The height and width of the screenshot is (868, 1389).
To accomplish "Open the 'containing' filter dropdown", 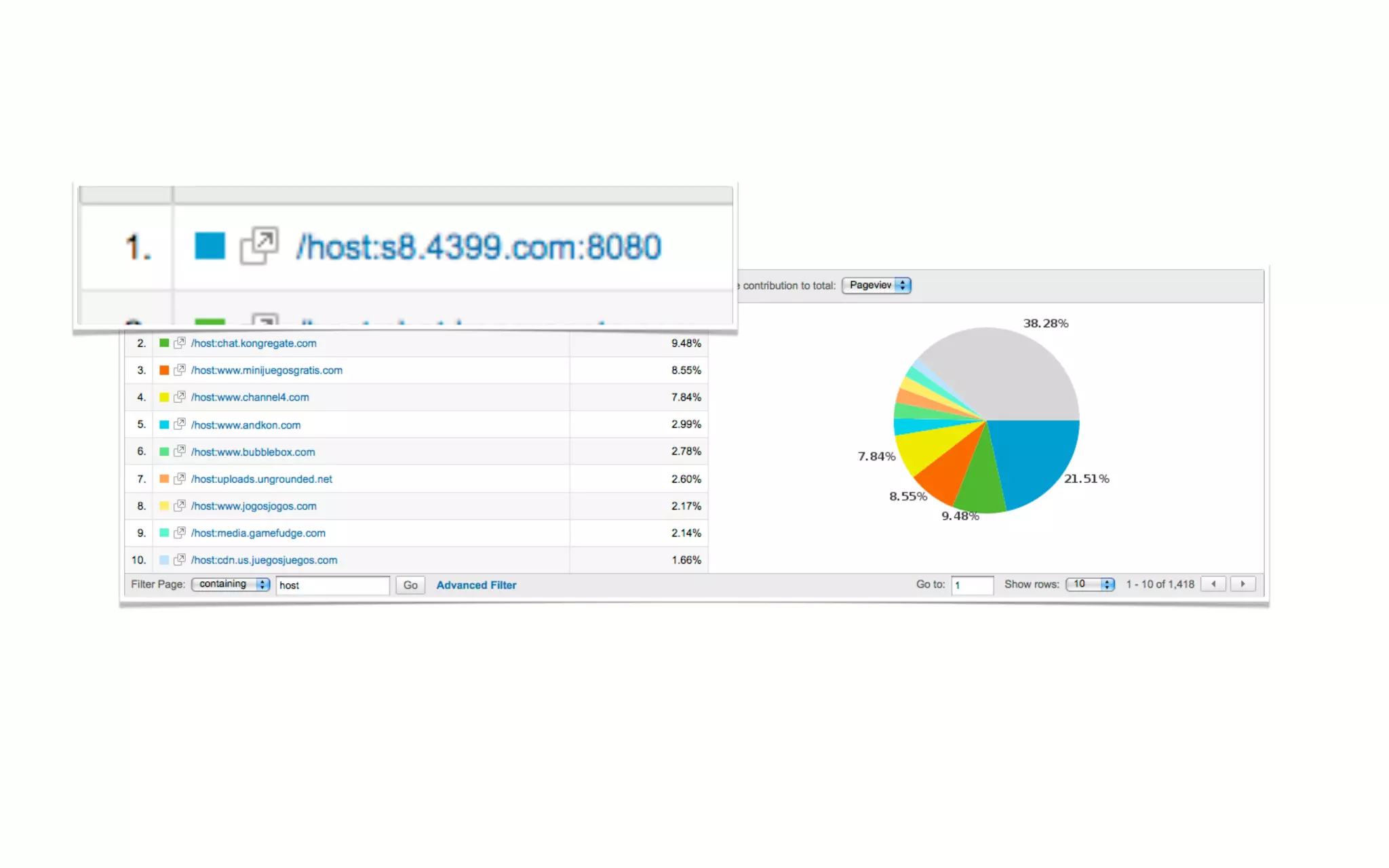I will click(231, 585).
